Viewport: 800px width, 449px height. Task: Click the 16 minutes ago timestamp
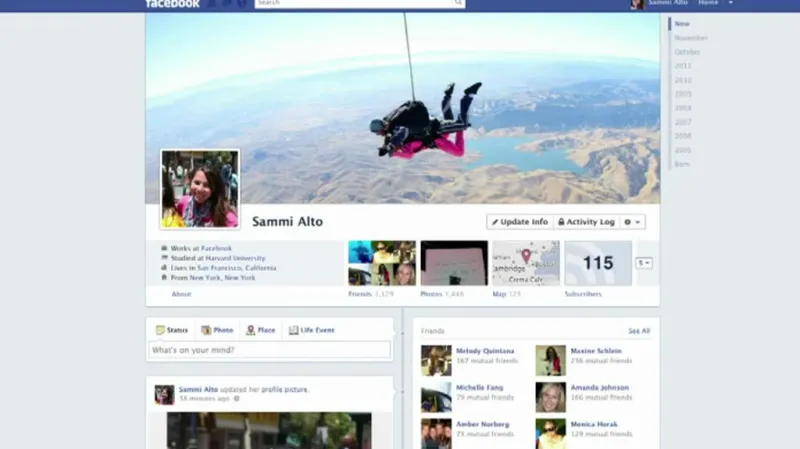[204, 398]
